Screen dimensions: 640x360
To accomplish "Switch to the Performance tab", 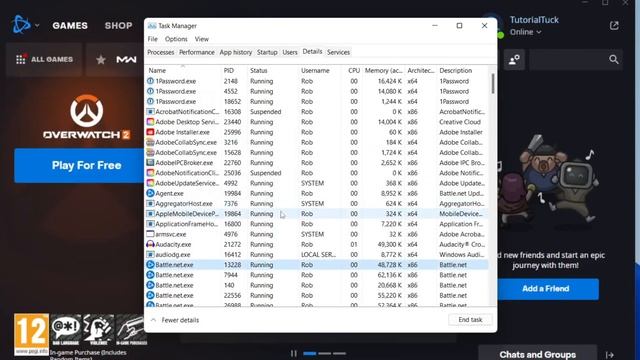I will point(196,52).
